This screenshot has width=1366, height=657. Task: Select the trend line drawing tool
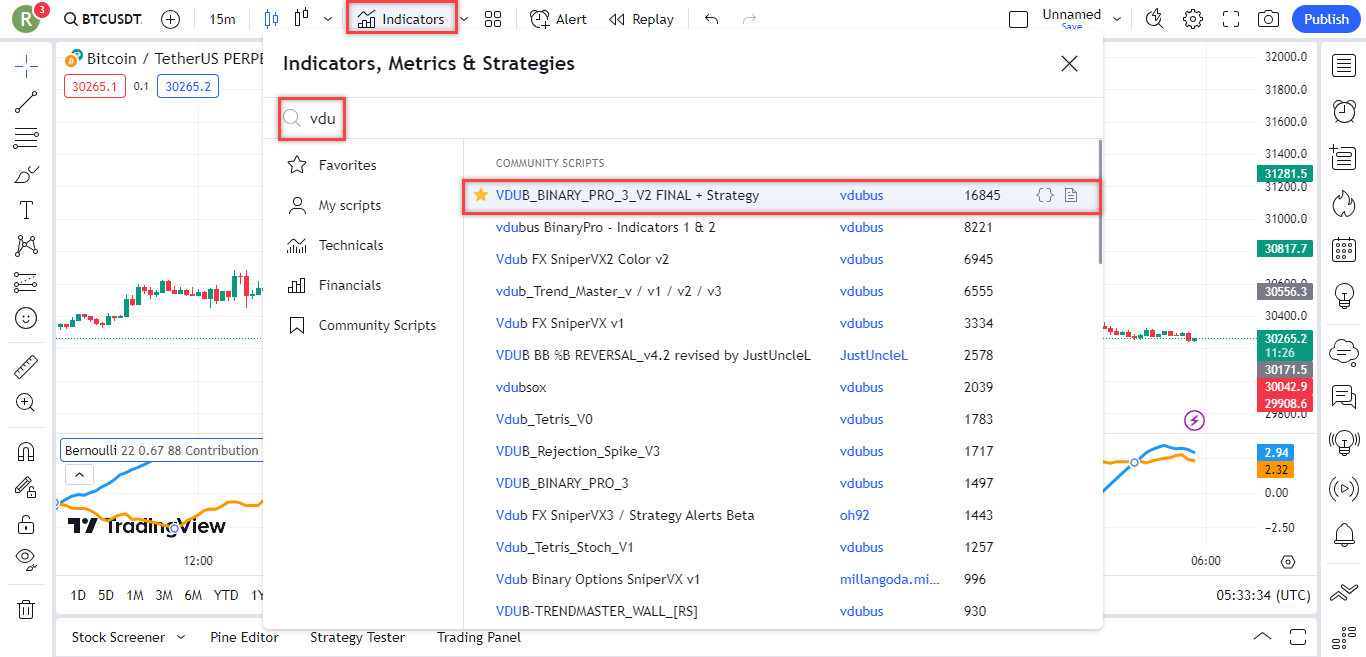pyautogui.click(x=26, y=102)
